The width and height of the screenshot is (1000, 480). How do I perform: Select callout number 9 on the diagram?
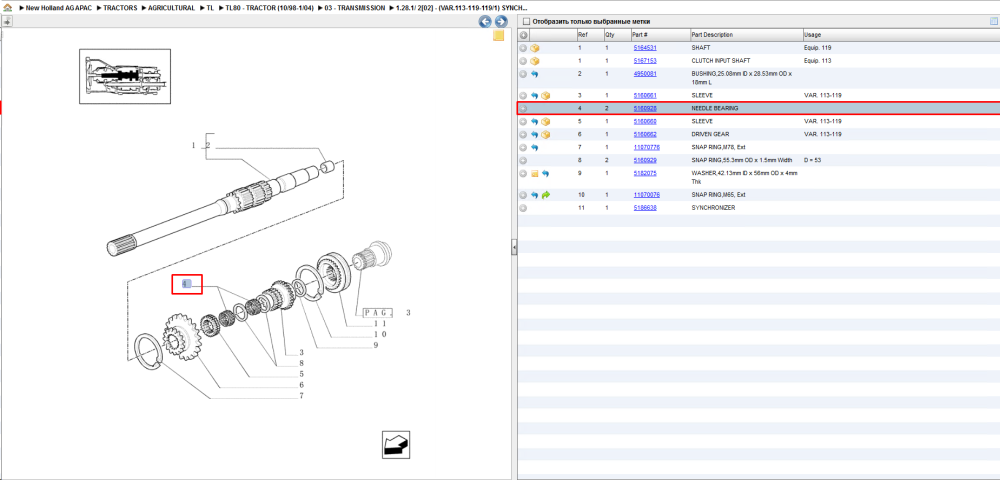(x=376, y=345)
